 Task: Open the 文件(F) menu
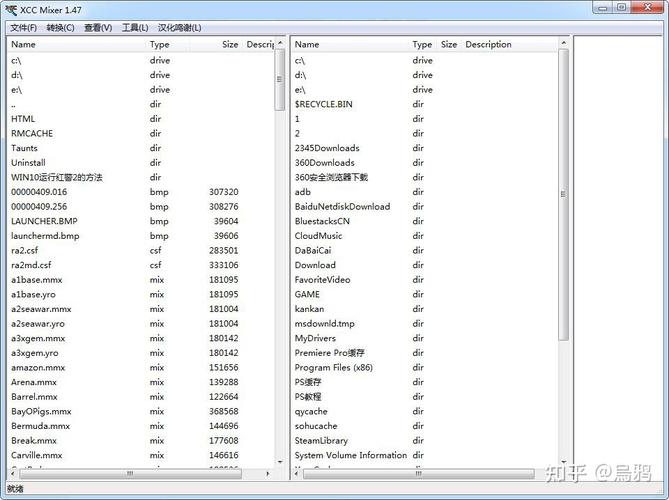(x=23, y=27)
